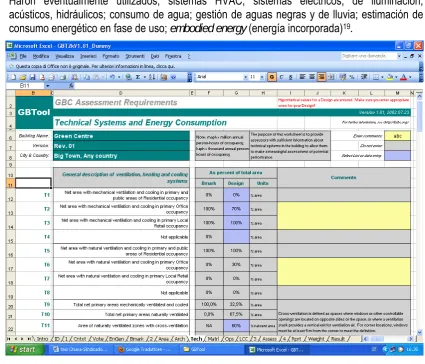The image size is (425, 364).
Task: Switch to the Intro sheet tab
Action: pyautogui.click(x=42, y=339)
